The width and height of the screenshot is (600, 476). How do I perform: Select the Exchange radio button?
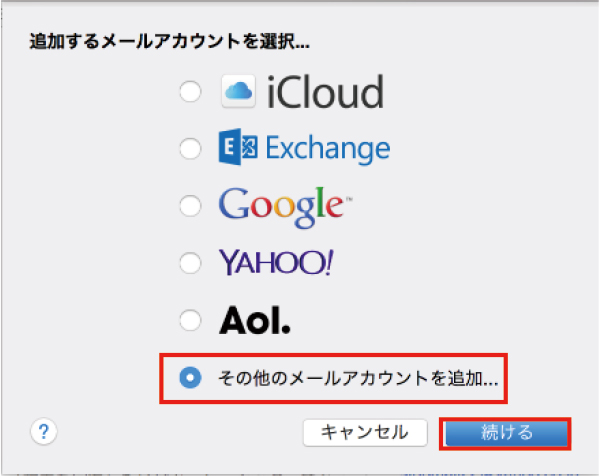[x=190, y=148]
